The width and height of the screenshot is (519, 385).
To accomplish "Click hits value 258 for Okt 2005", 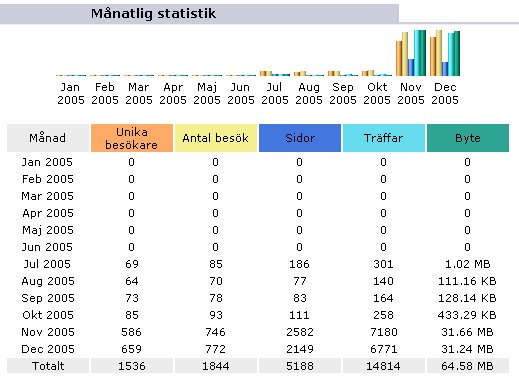I will click(383, 315).
